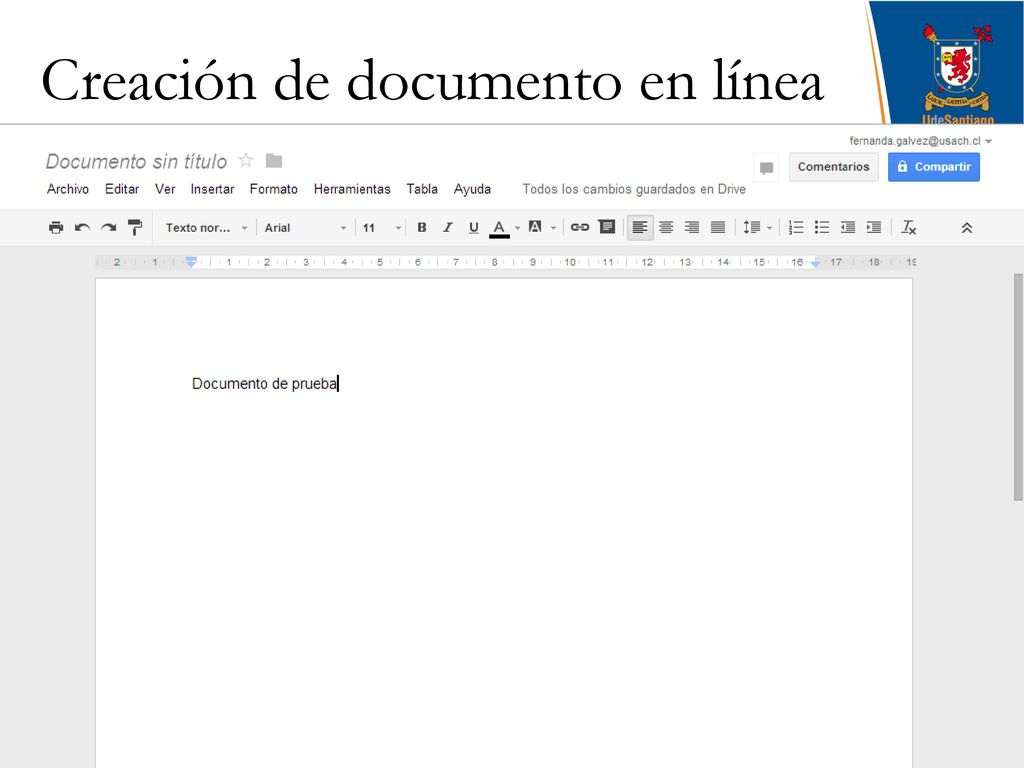The image size is (1024, 768).
Task: Insert a link with the chain icon
Action: tap(580, 227)
